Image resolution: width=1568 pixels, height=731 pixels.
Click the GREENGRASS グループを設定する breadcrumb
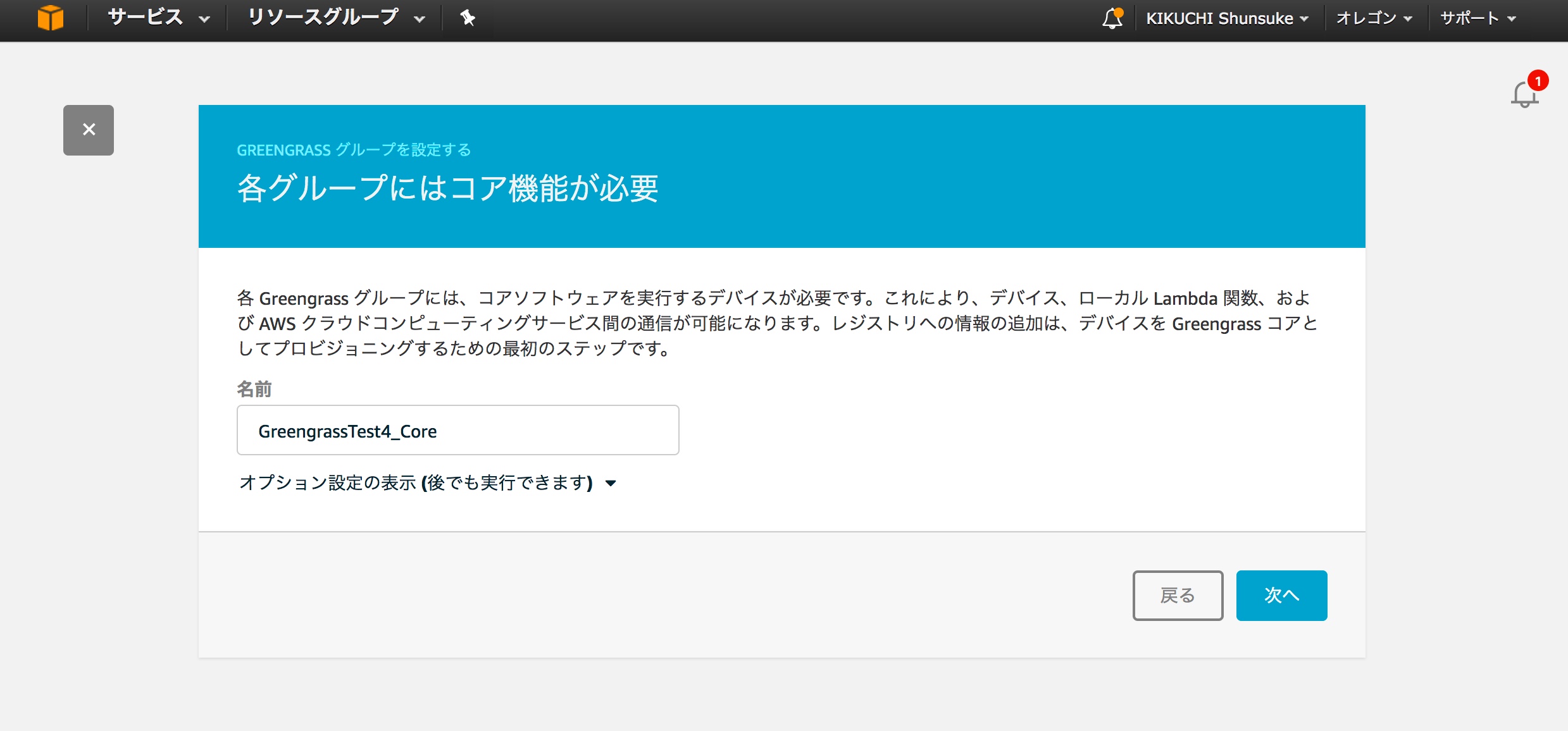[x=354, y=150]
